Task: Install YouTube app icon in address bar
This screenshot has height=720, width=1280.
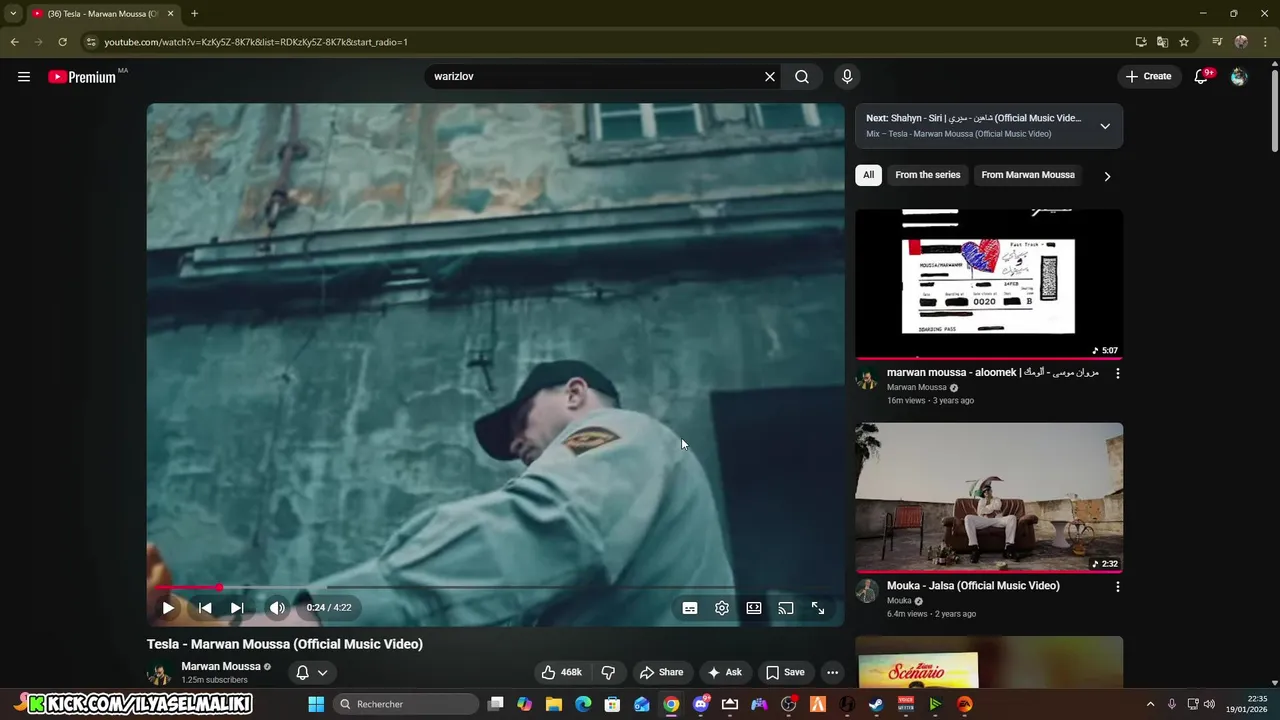Action: [x=1141, y=42]
